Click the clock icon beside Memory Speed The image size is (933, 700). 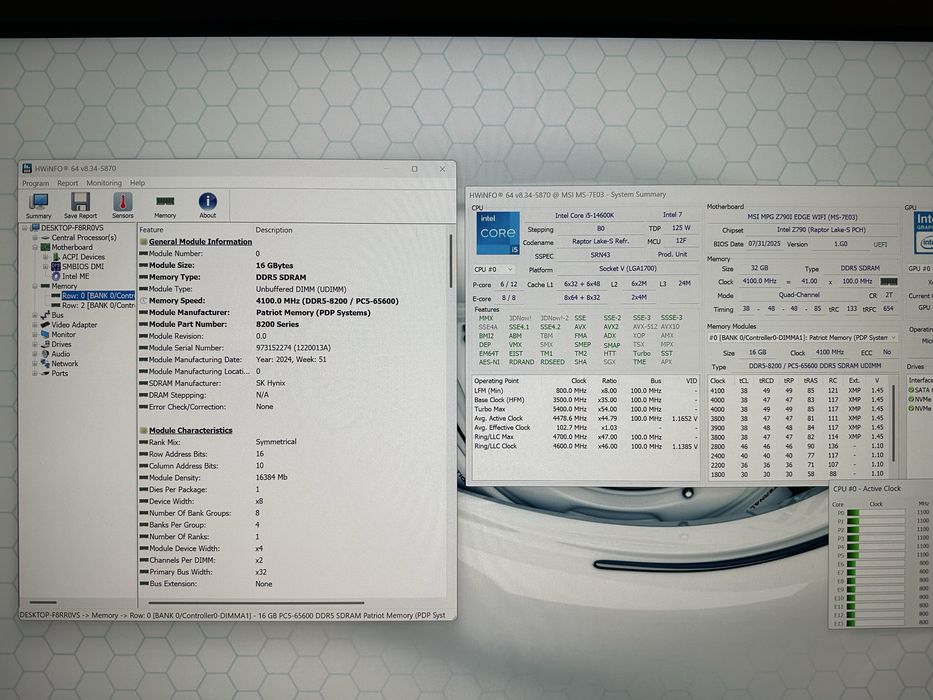click(x=143, y=301)
